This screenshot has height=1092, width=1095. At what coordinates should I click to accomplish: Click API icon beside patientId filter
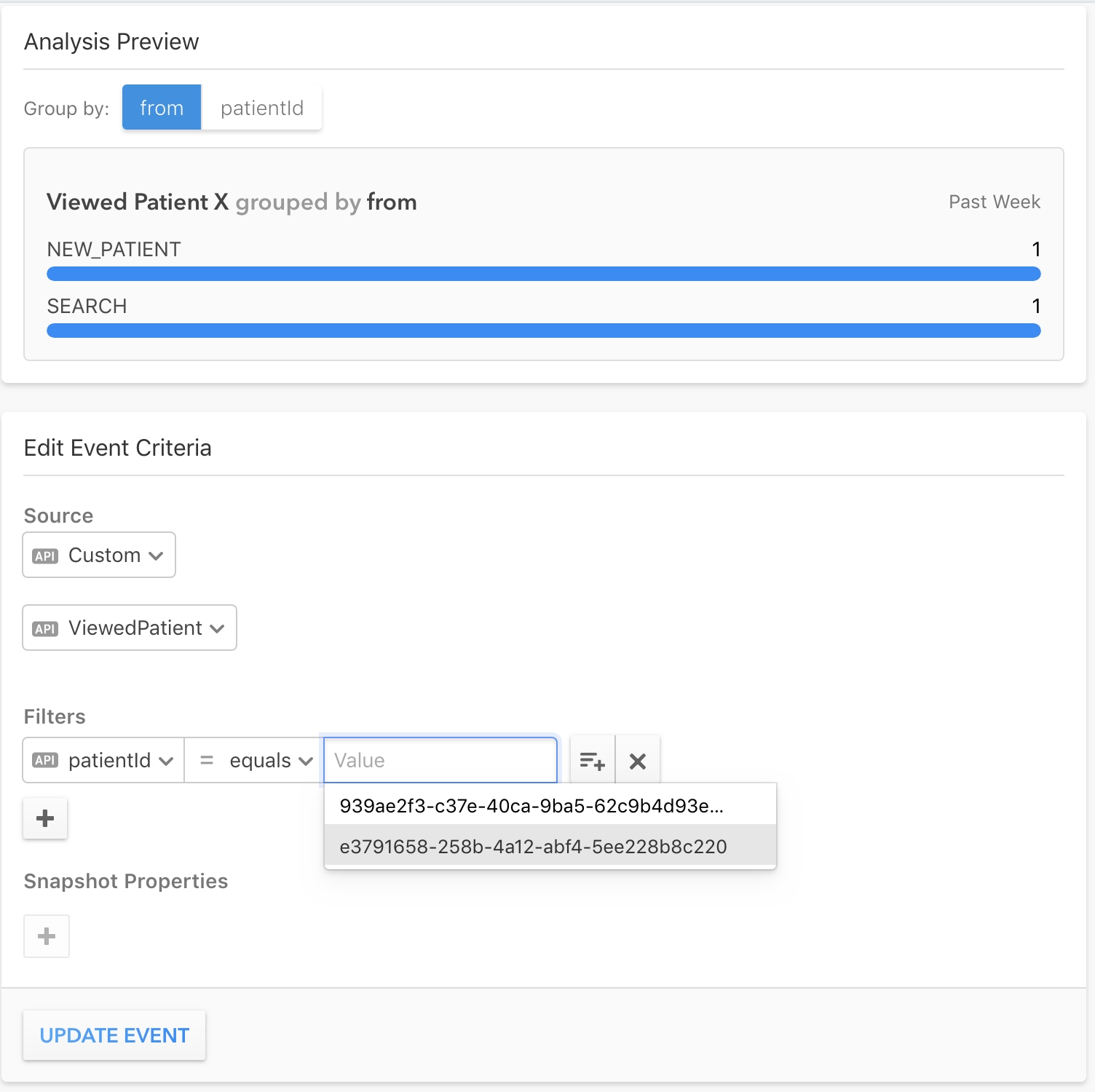pos(45,761)
